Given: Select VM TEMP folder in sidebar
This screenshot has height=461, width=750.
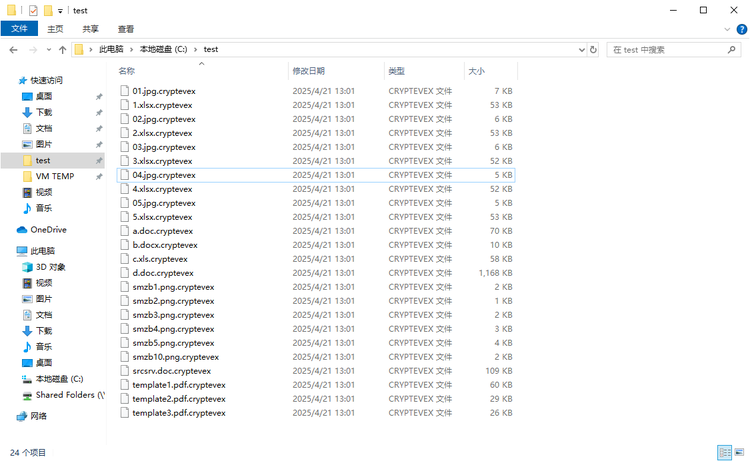Looking at the screenshot, I should pos(55,176).
